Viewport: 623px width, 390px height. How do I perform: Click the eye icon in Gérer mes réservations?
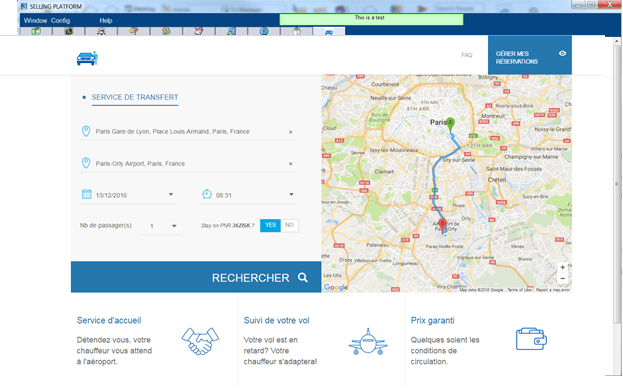tap(562, 53)
